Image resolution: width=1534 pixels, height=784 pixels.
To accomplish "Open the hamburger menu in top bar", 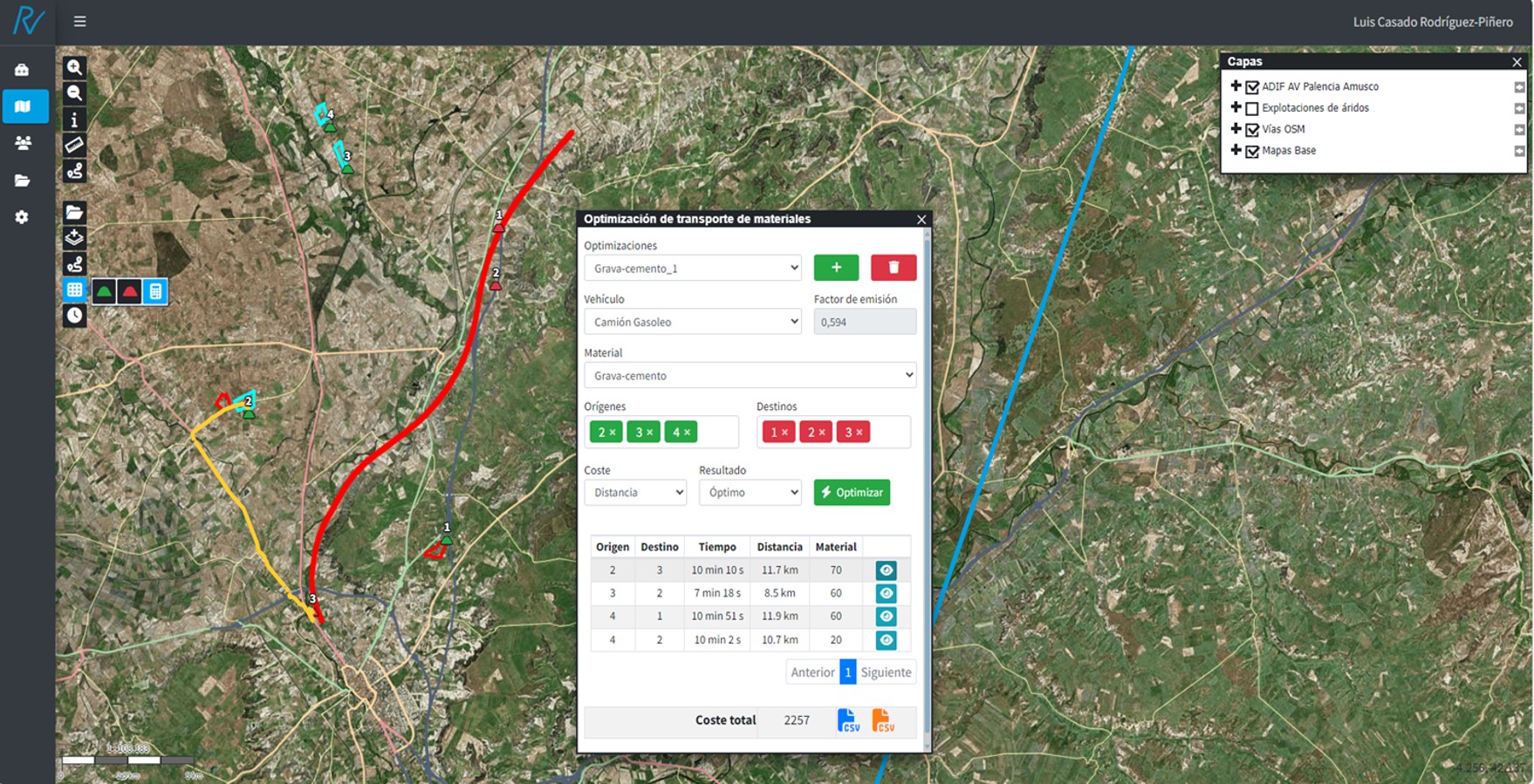I will tap(80, 21).
